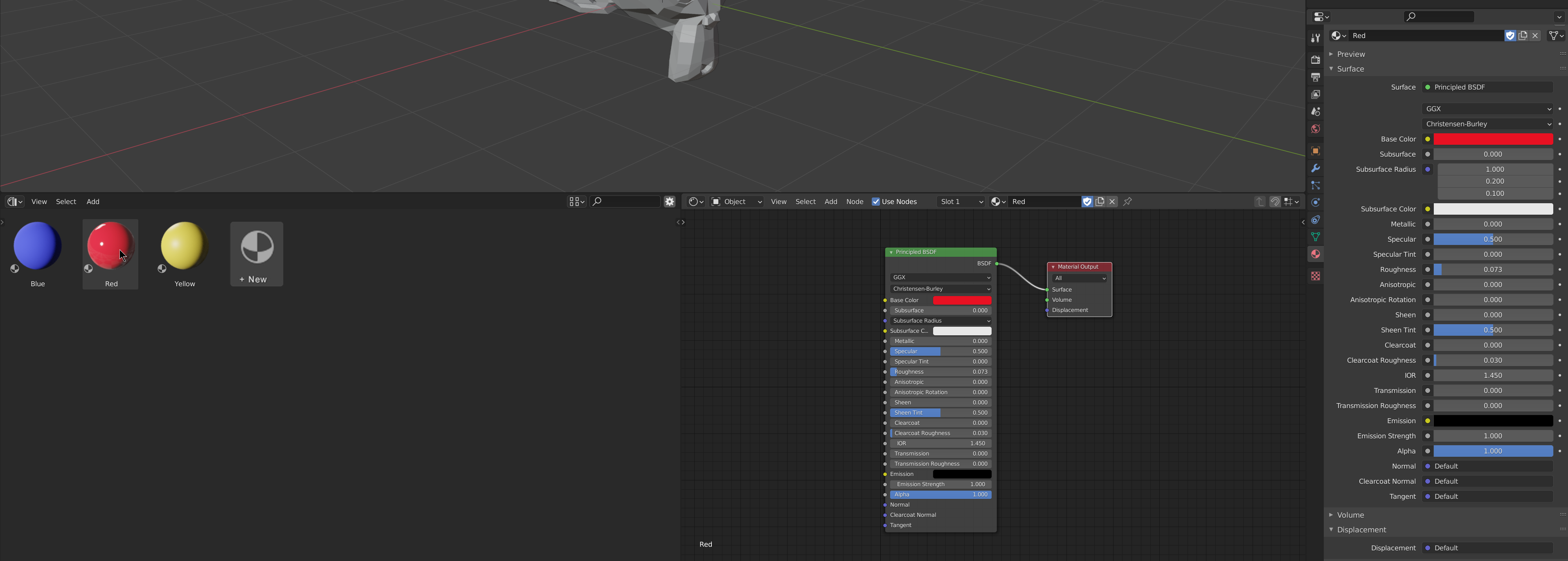This screenshot has width=1568, height=561.
Task: Toggle fake user shield in properties panel
Action: coord(1510,35)
